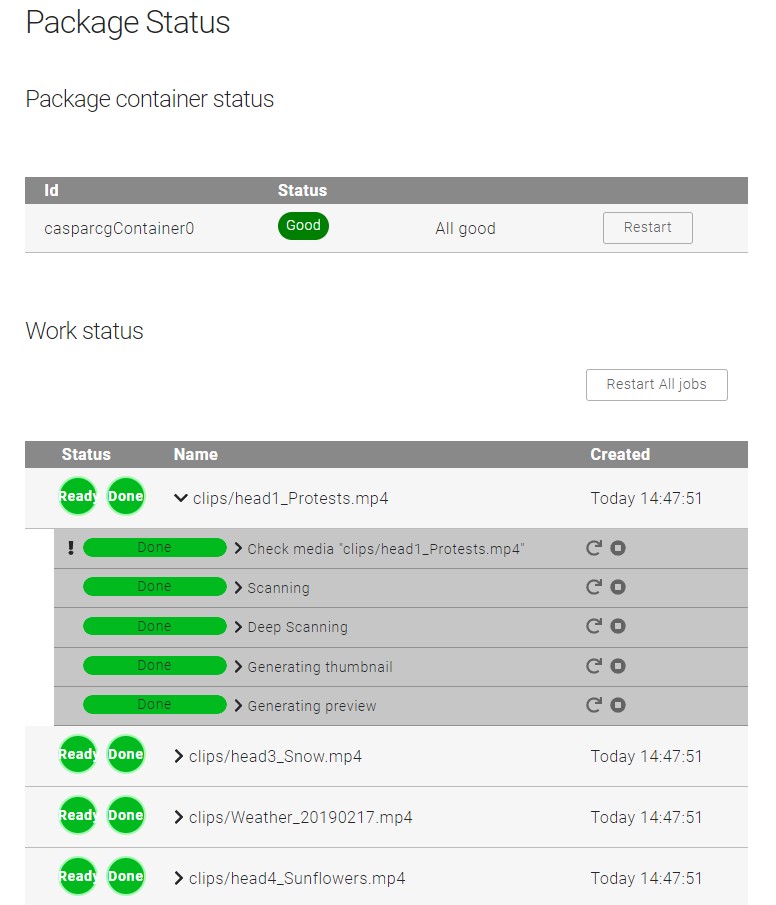Click the All good status message
Viewport: 776px width, 905px height.
click(x=465, y=229)
